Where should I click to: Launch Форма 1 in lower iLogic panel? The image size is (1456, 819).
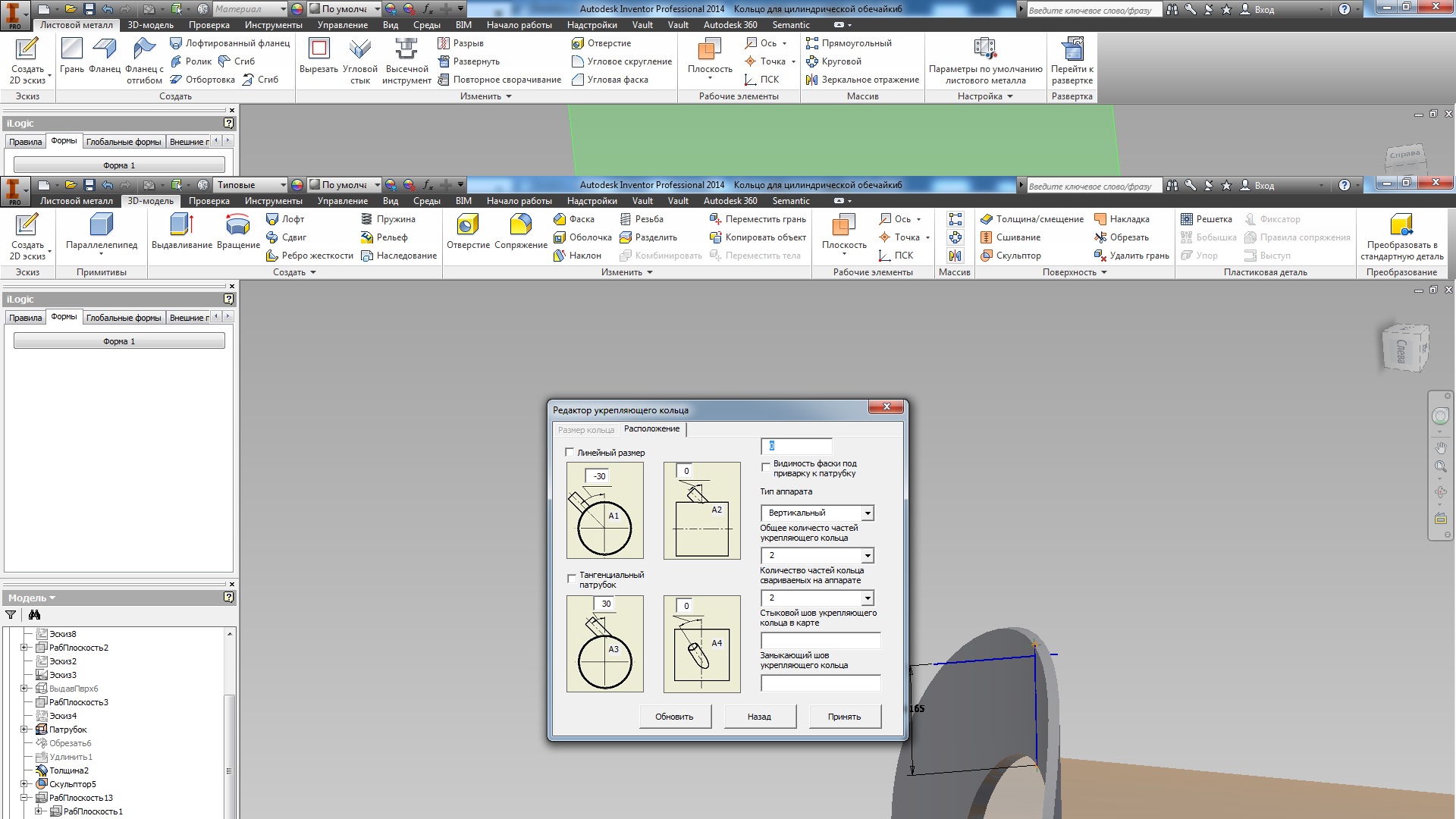coord(119,341)
